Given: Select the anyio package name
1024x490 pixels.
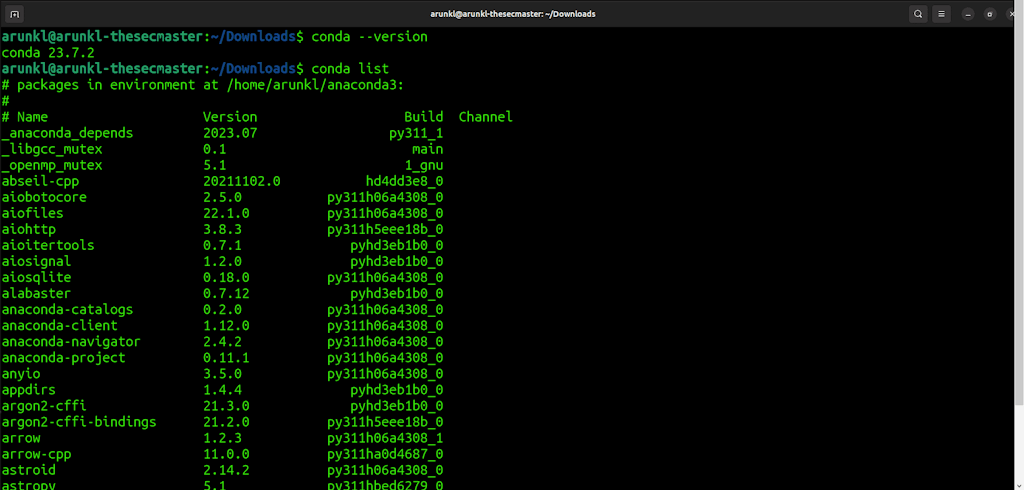Looking at the screenshot, I should click(x=21, y=374).
